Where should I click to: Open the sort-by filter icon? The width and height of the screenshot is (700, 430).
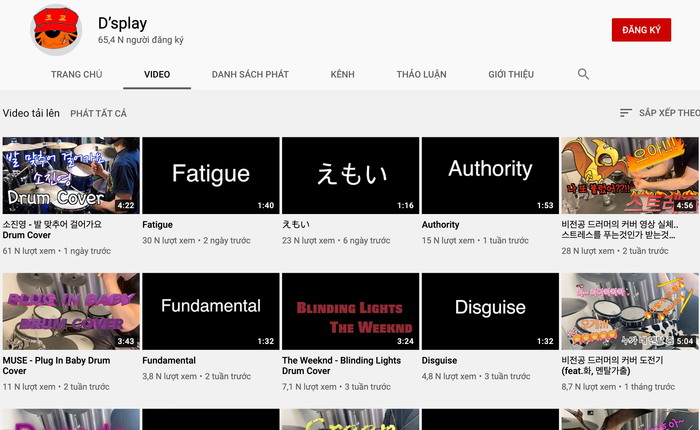[626, 113]
